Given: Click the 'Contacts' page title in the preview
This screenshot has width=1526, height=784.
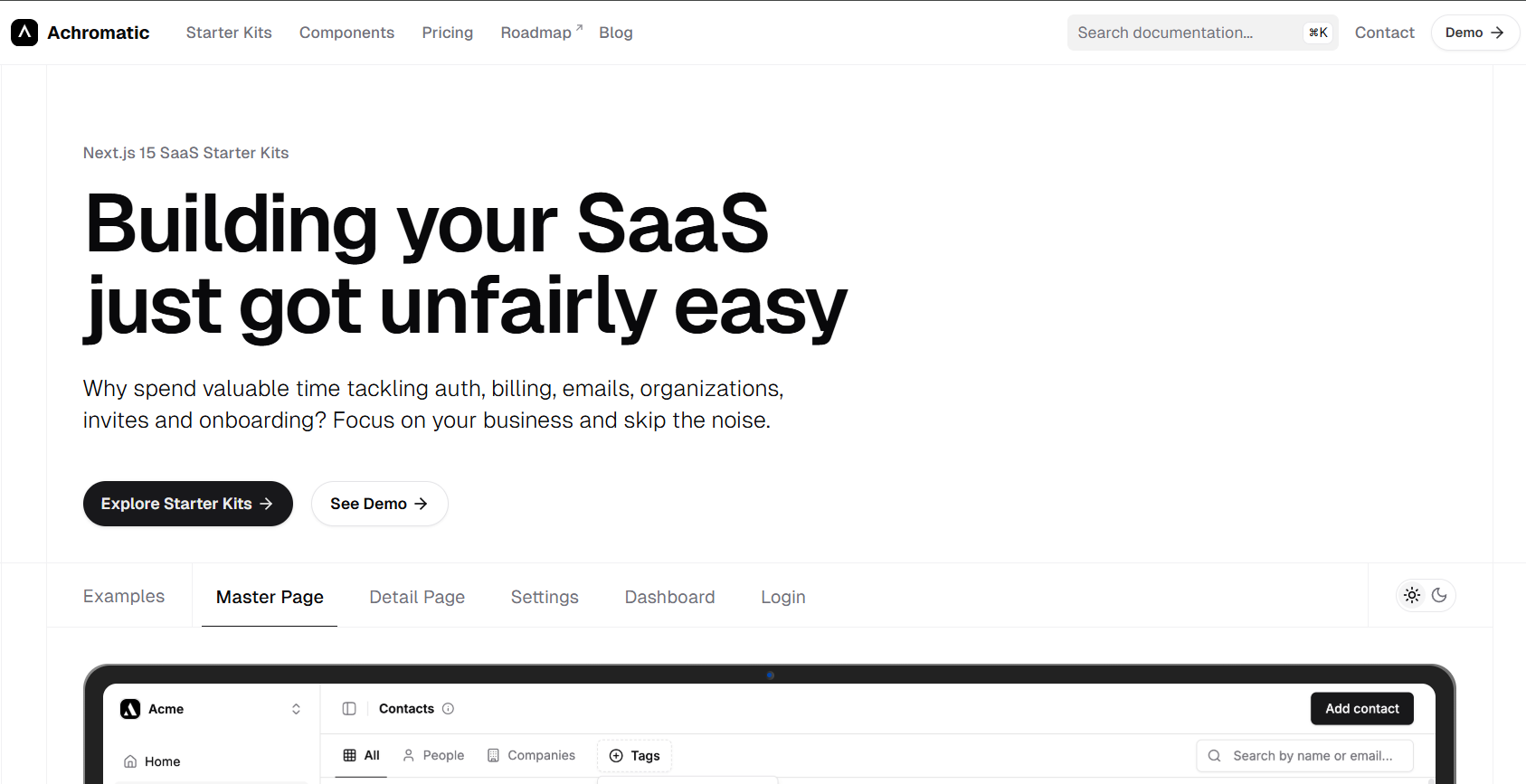Looking at the screenshot, I should [406, 709].
